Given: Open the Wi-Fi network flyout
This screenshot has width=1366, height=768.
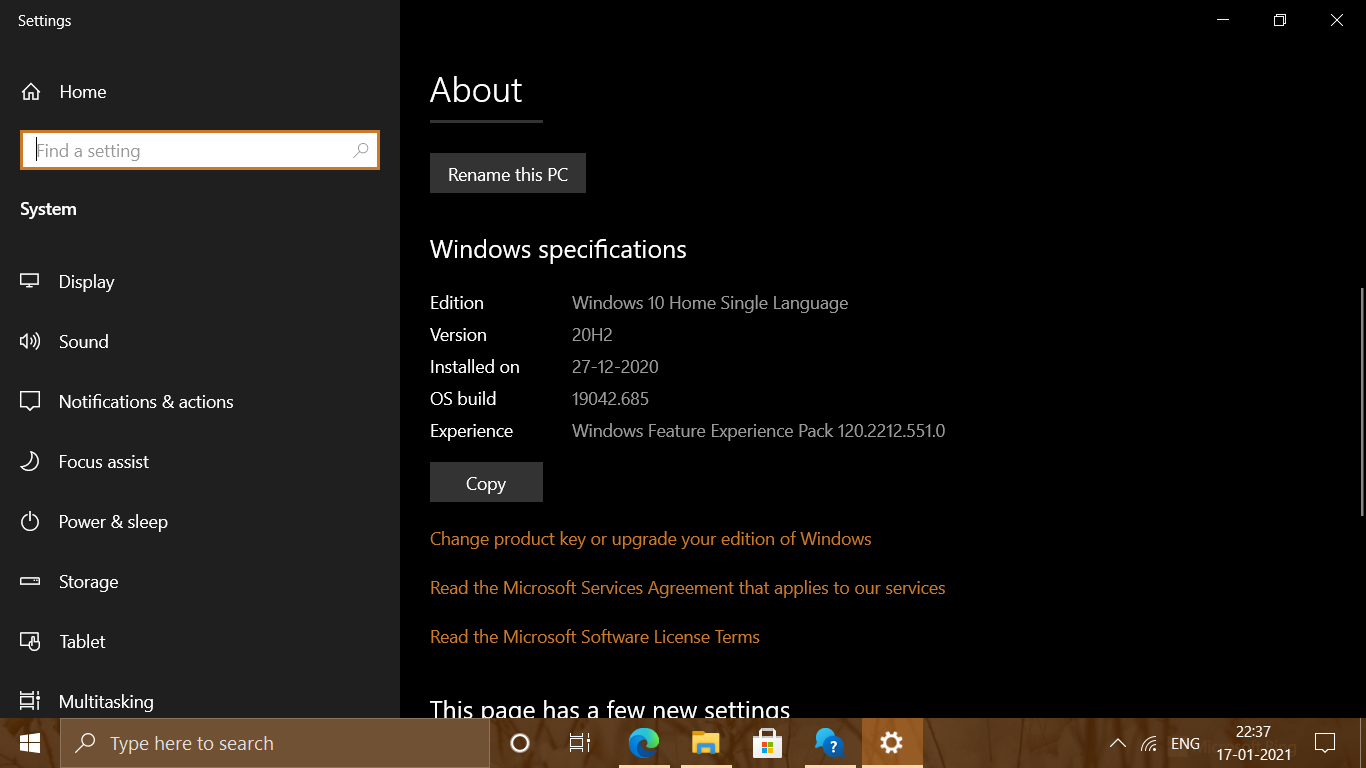Looking at the screenshot, I should (x=1149, y=743).
